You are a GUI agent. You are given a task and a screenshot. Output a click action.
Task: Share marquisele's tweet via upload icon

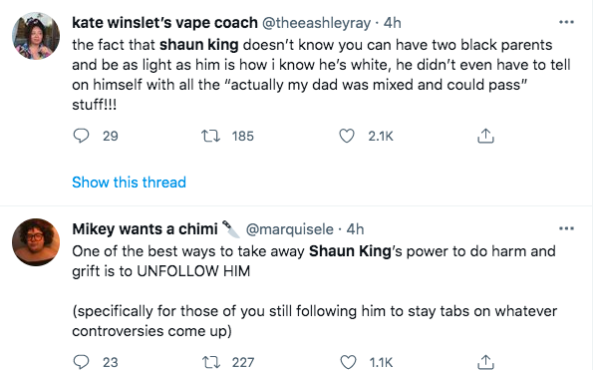coord(485,362)
